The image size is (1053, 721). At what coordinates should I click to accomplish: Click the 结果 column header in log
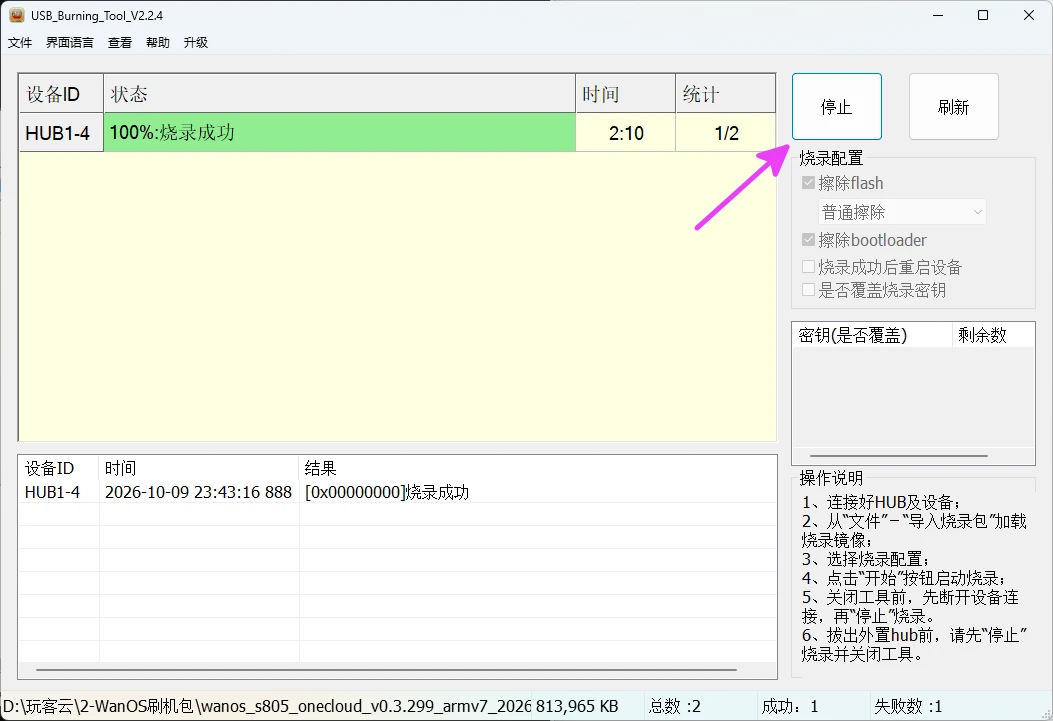pyautogui.click(x=537, y=468)
